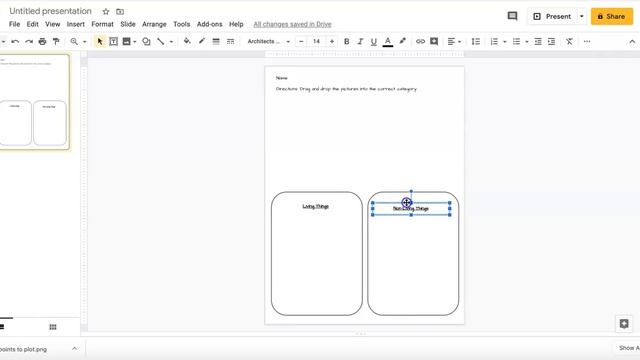The height and width of the screenshot is (360, 640).
Task: Open the Text color picker
Action: [x=388, y=42]
